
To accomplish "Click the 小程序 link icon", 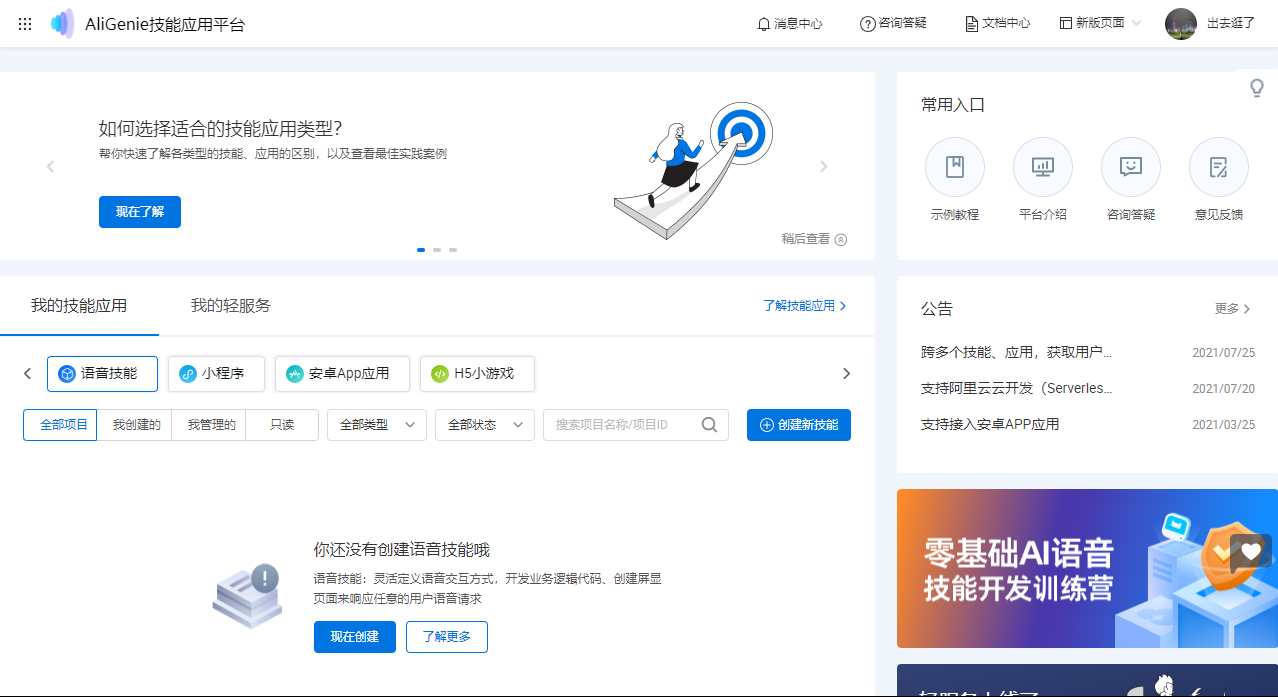I will (x=188, y=374).
